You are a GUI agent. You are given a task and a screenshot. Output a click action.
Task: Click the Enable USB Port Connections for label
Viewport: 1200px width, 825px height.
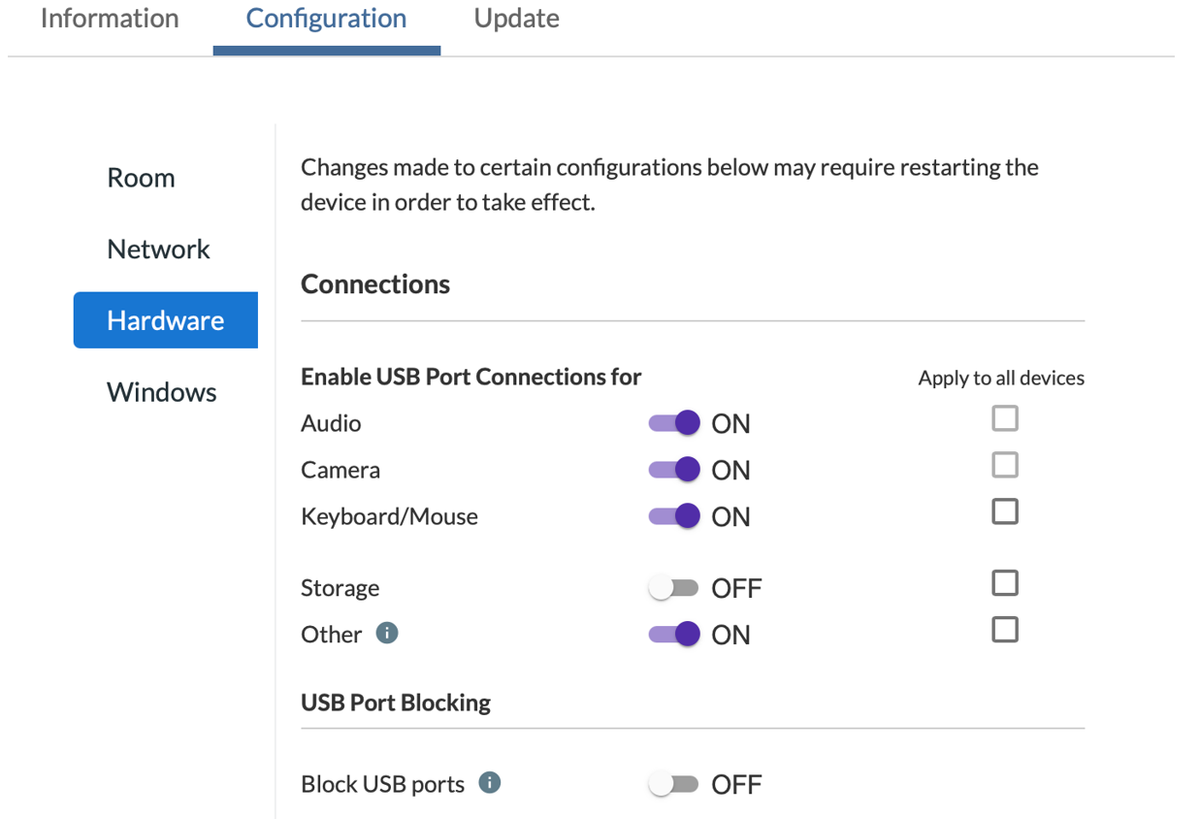tap(471, 377)
